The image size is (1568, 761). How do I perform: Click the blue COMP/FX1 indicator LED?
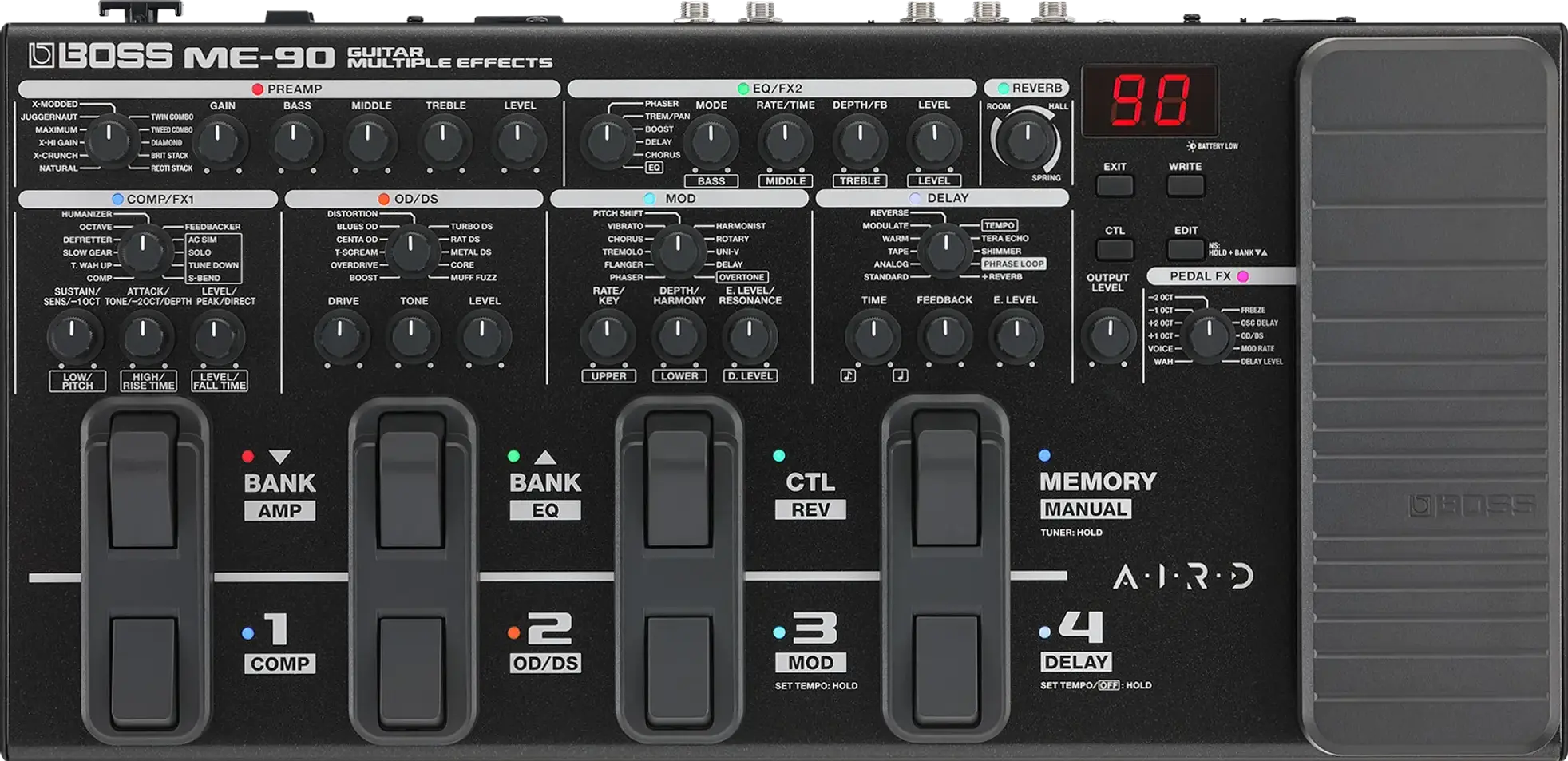(117, 199)
